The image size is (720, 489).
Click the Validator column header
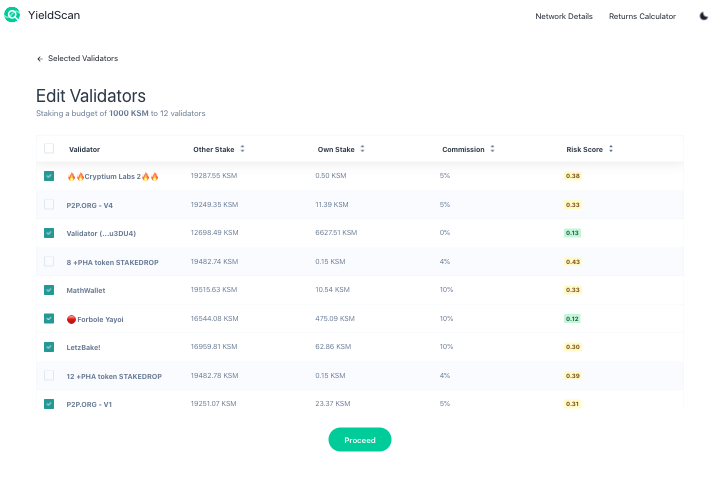(x=84, y=149)
